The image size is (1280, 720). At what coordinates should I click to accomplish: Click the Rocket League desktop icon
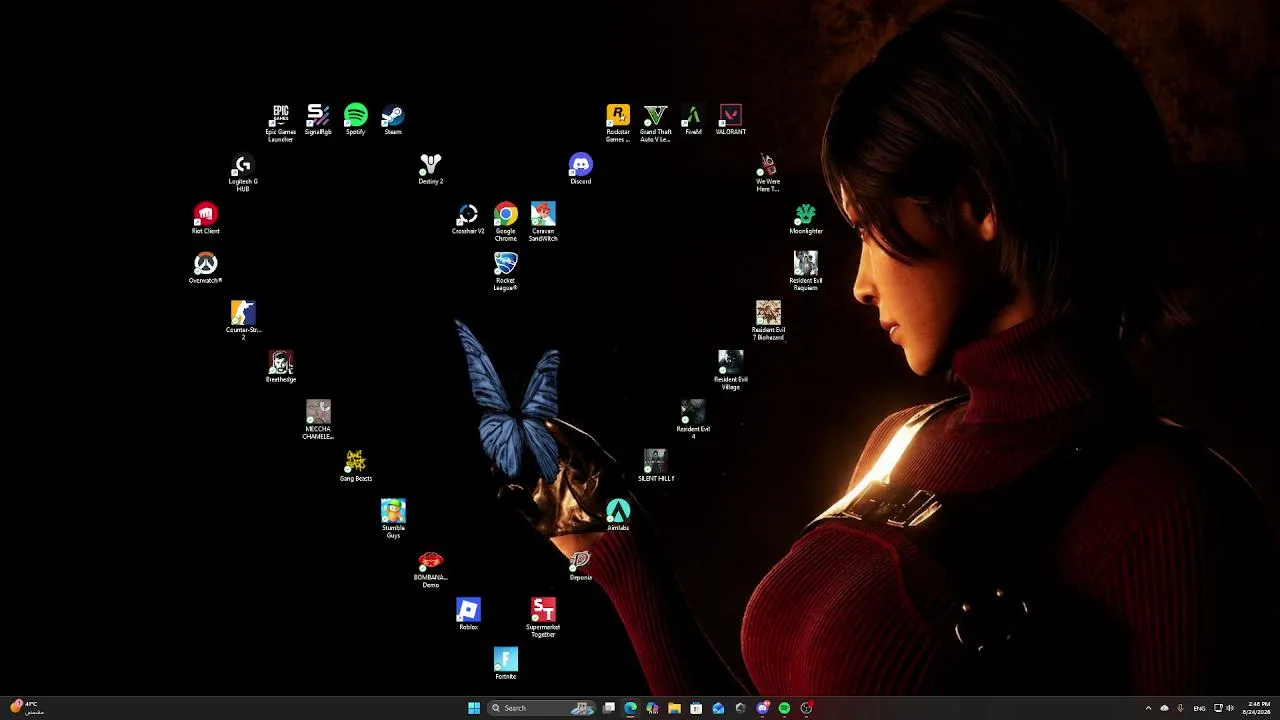tap(506, 271)
